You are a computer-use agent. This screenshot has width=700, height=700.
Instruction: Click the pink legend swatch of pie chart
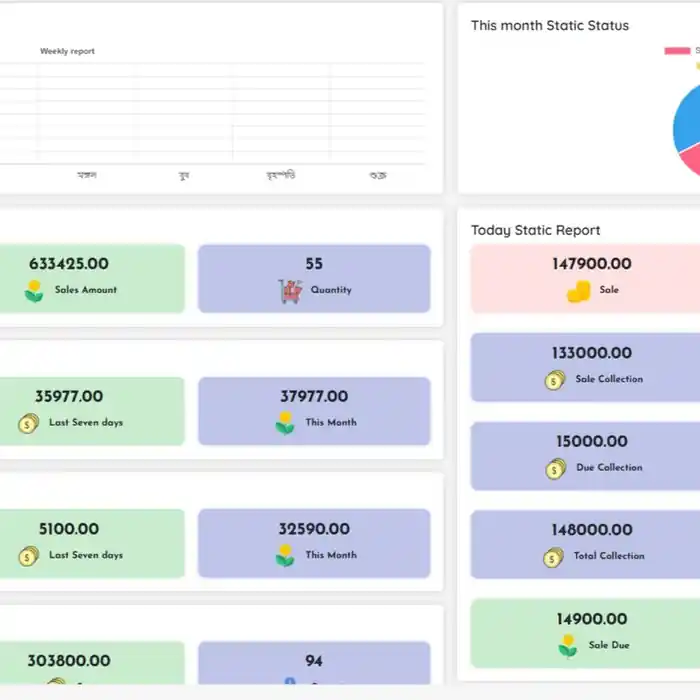point(677,51)
